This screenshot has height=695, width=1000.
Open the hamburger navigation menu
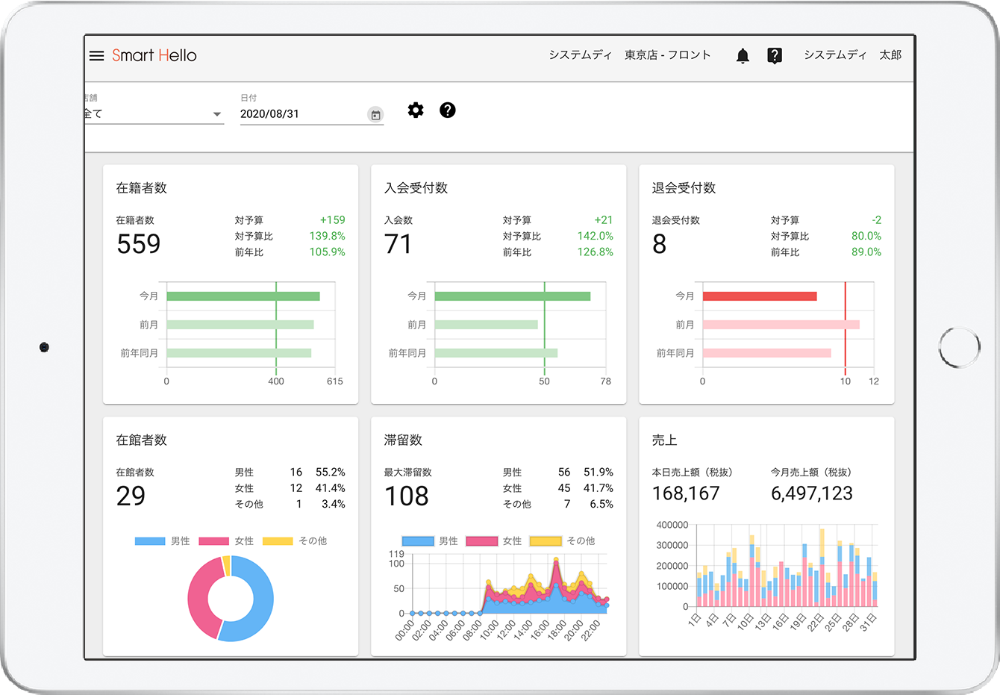tap(96, 56)
